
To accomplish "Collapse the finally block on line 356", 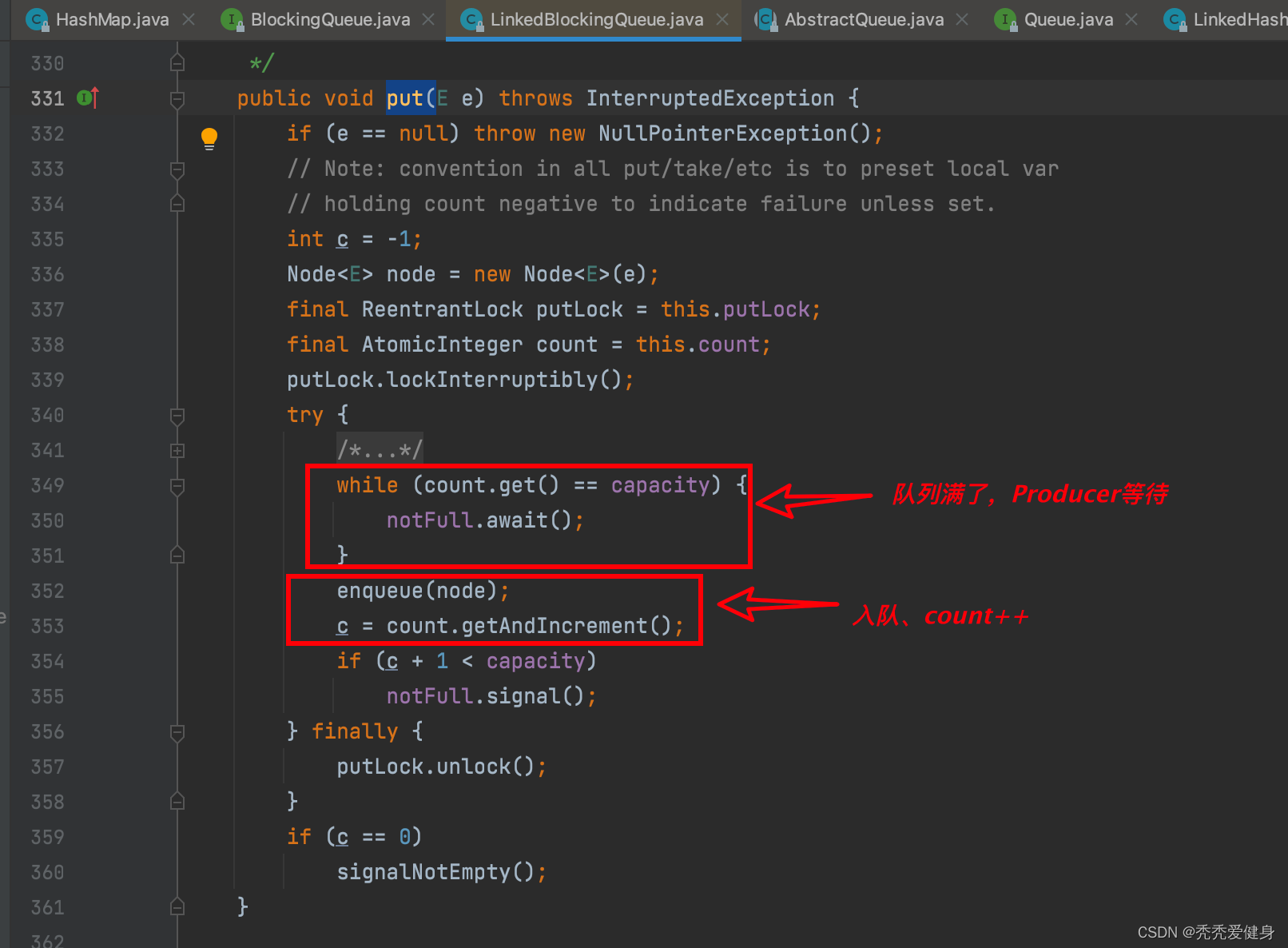I will (x=177, y=732).
